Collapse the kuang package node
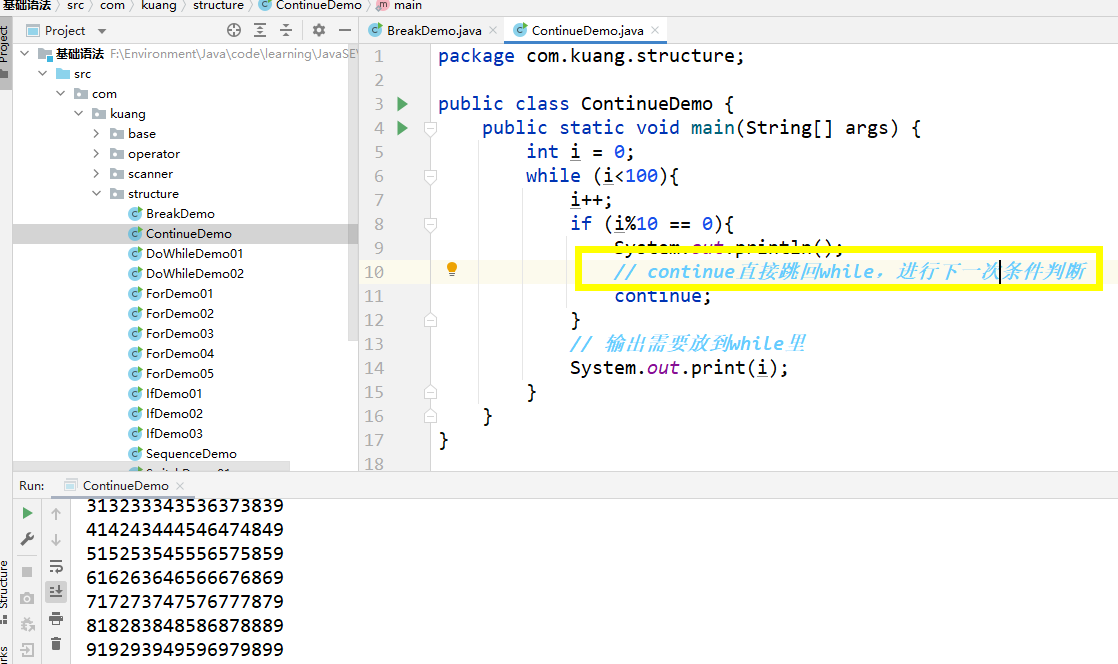 click(x=78, y=113)
